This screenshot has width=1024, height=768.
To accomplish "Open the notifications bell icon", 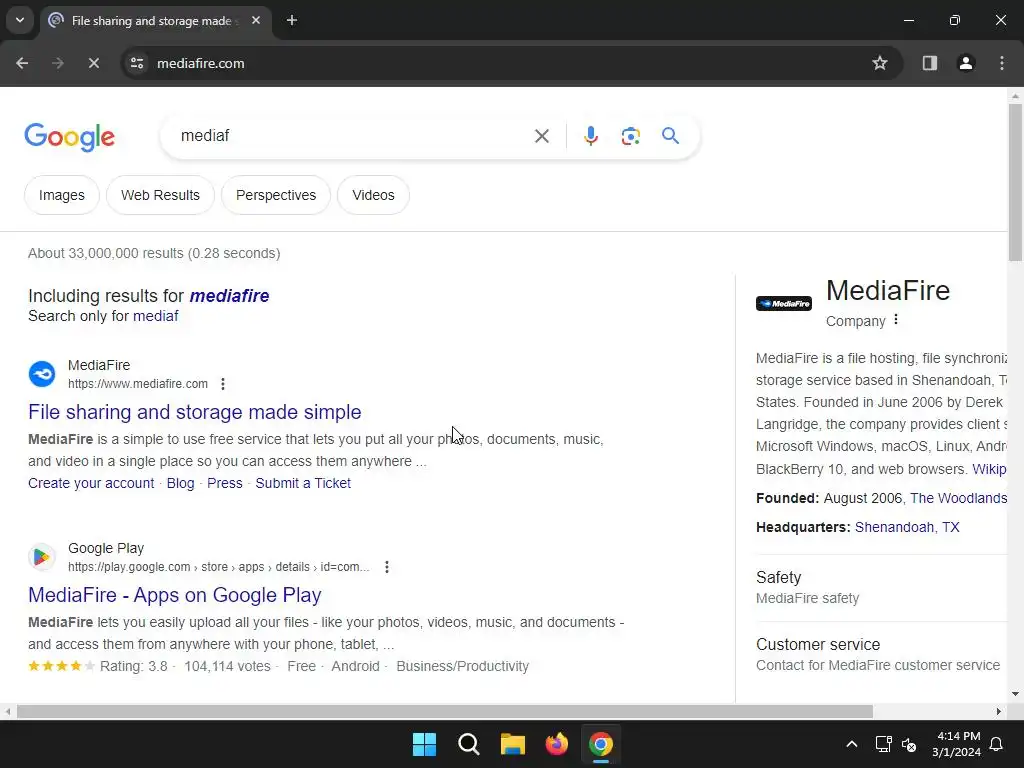I will (997, 744).
